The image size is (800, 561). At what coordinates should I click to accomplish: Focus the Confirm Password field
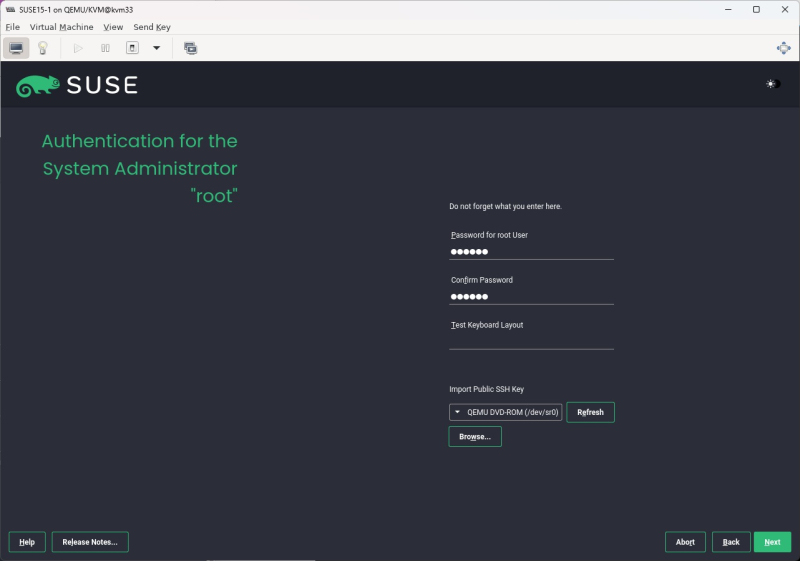(531, 297)
